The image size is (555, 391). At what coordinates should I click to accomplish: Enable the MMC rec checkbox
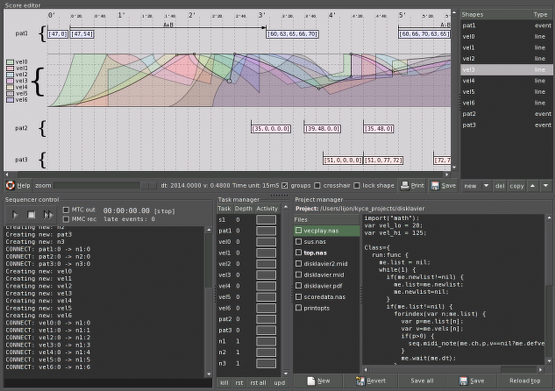point(66,219)
